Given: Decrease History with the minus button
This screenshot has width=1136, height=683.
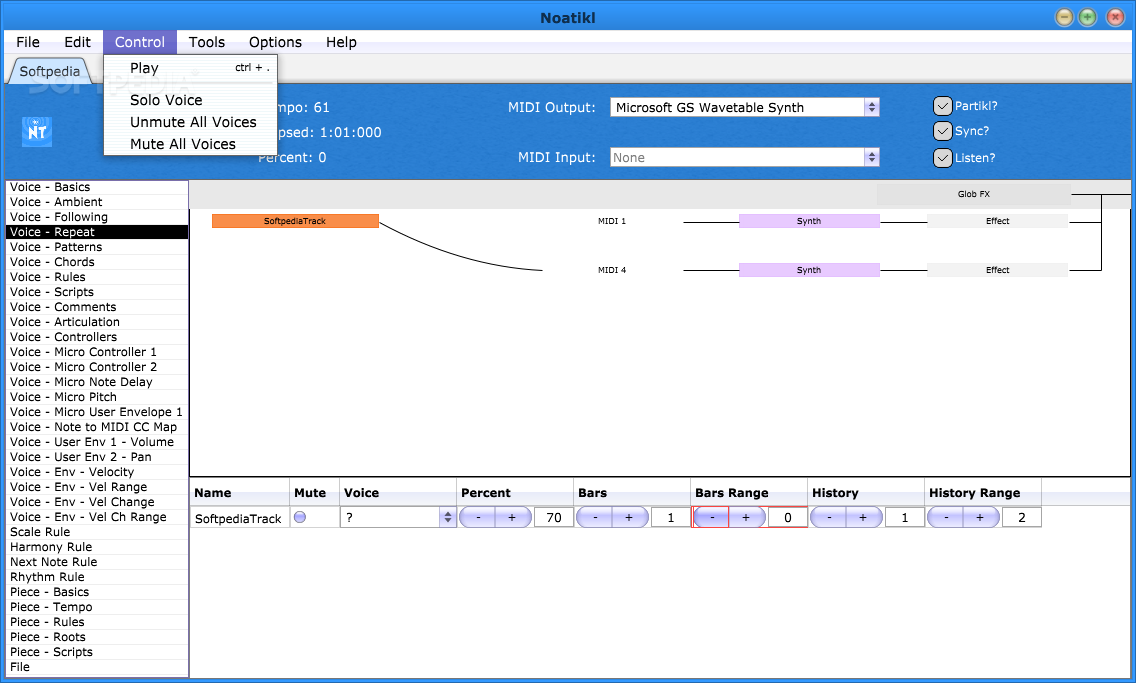Looking at the screenshot, I should click(829, 517).
